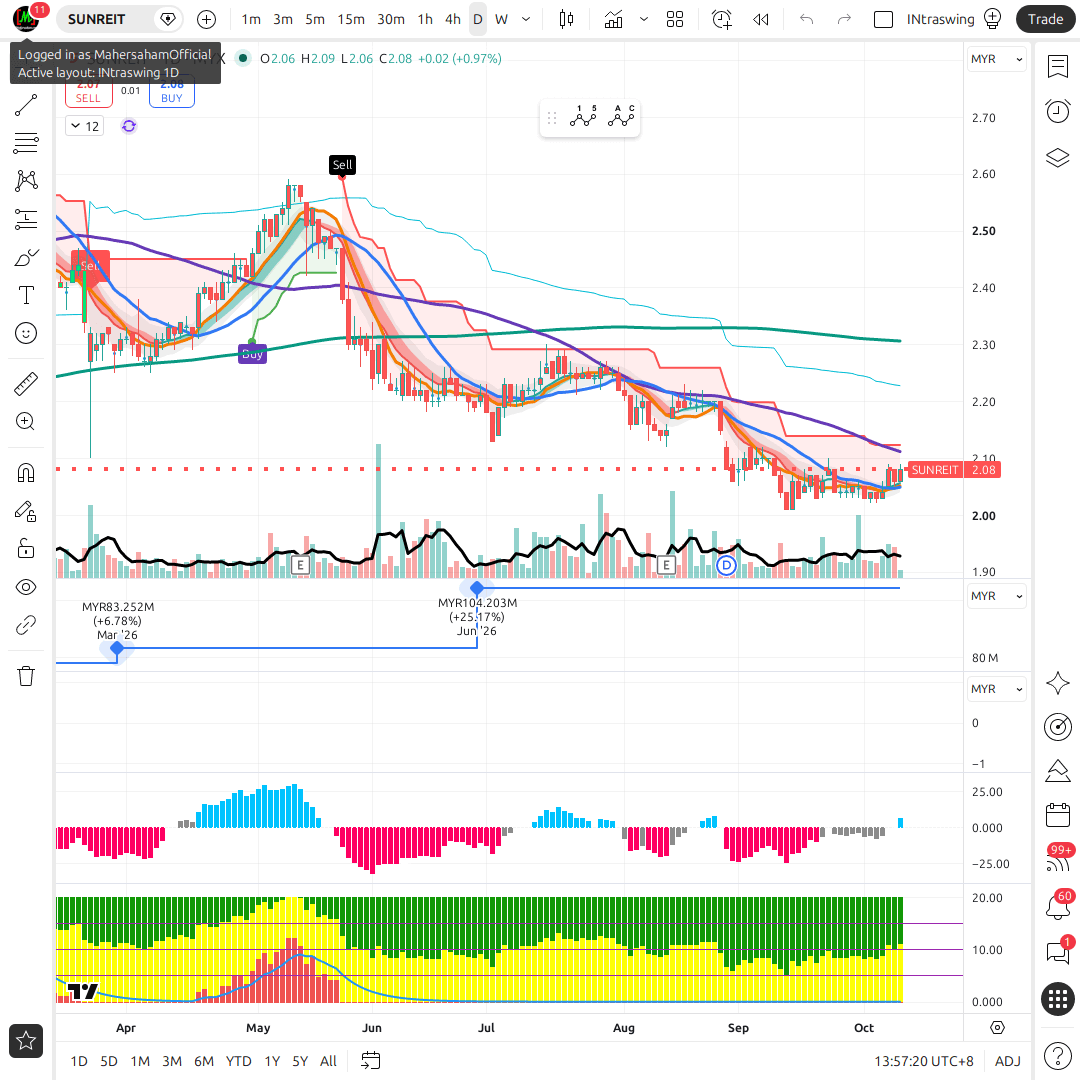
Task: Open the MYR currency dropdown on price scale
Action: 996,59
